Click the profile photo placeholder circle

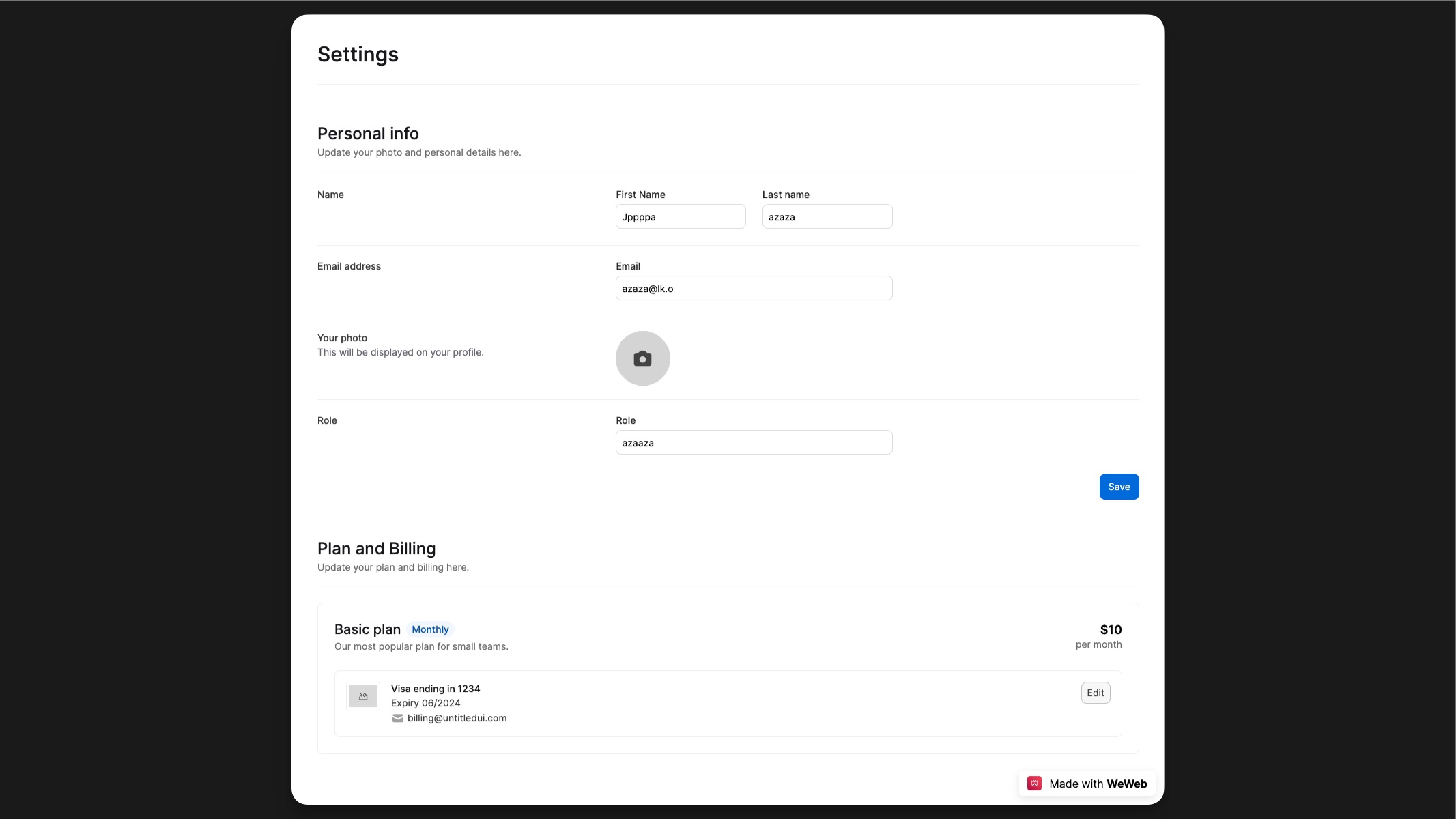coord(642,358)
